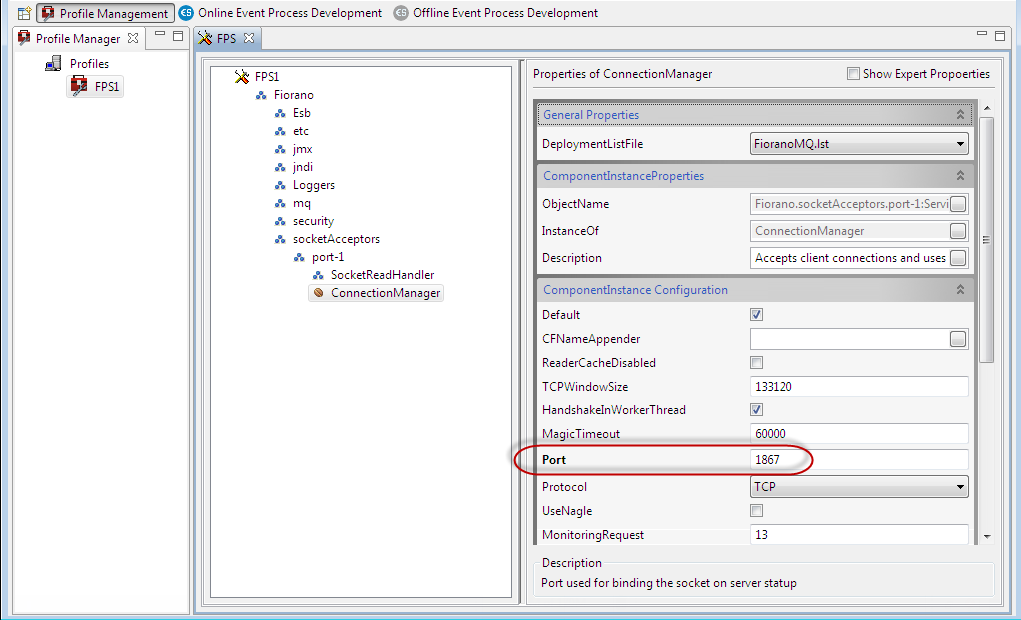Click the Port value input field
Image resolution: width=1021 pixels, height=620 pixels.
pos(858,460)
